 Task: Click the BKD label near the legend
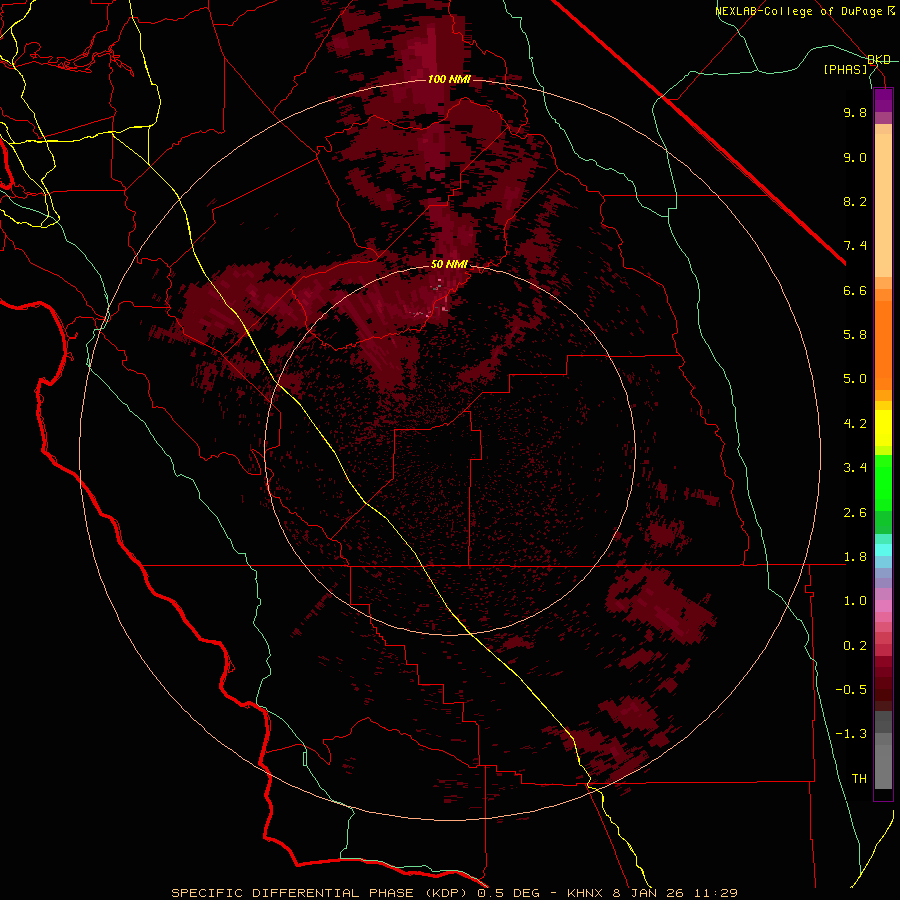click(879, 60)
